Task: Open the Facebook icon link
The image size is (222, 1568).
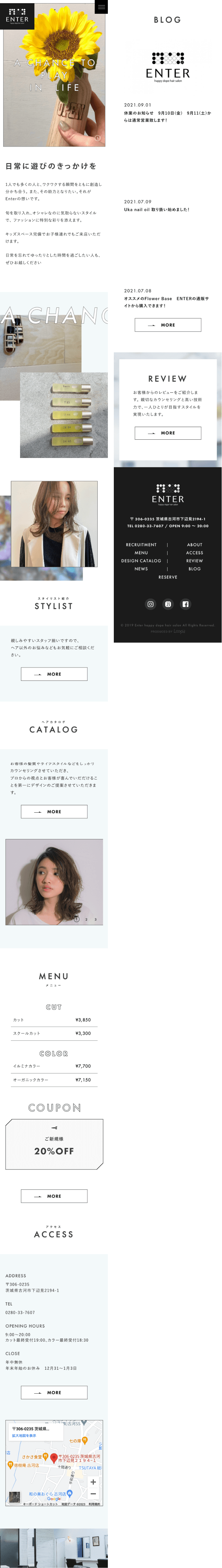Action: coord(185,604)
